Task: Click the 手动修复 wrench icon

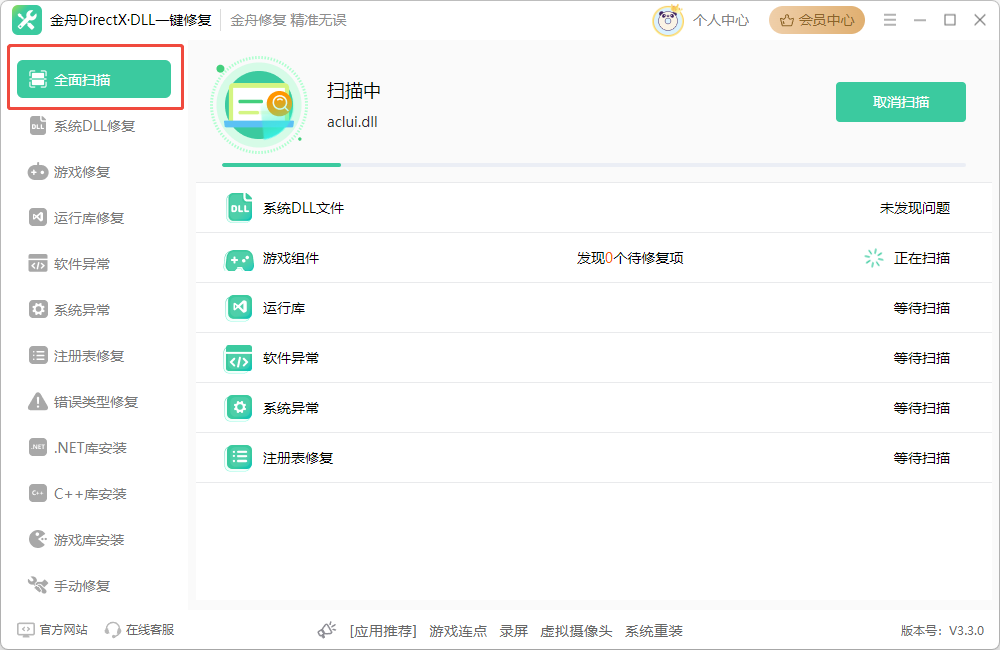Action: (38, 585)
